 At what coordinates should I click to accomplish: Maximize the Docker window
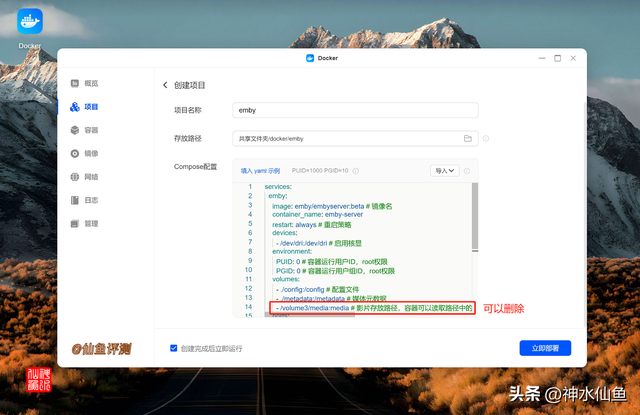pyautogui.click(x=558, y=58)
